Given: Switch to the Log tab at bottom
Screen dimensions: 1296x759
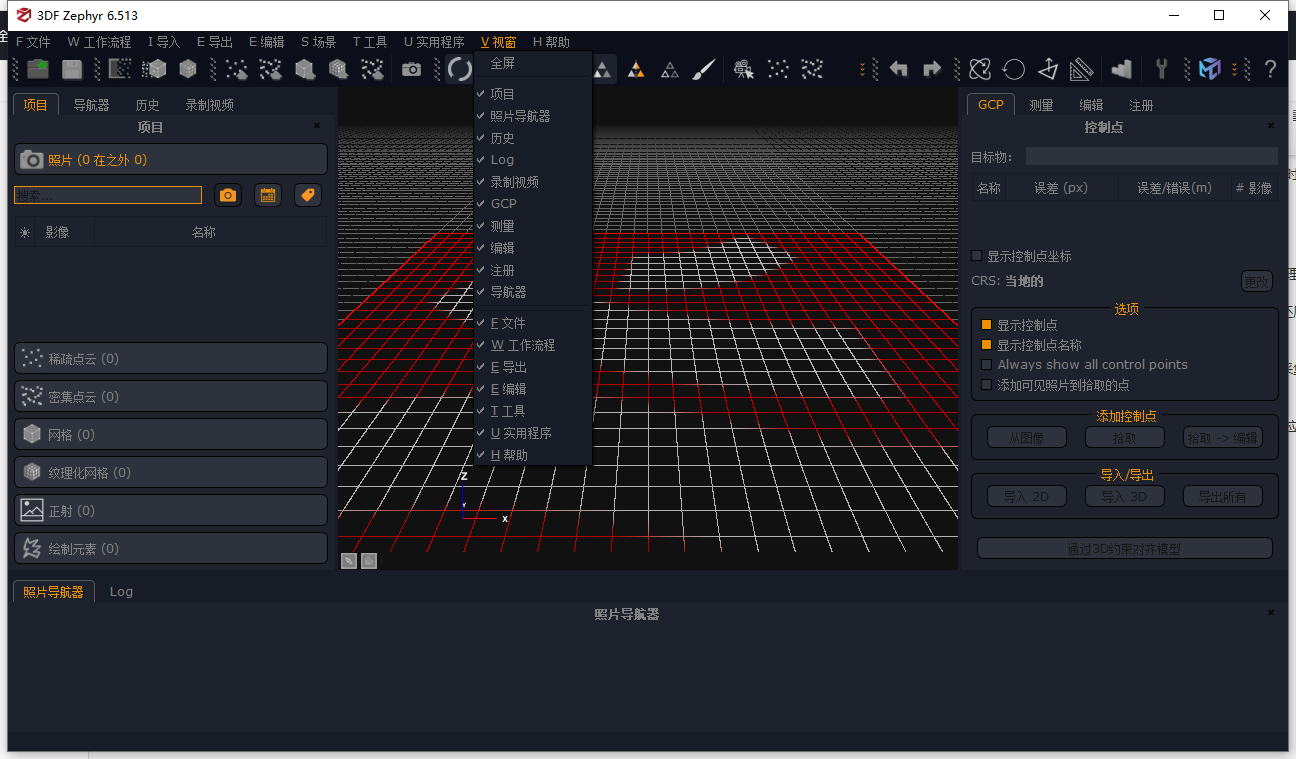Looking at the screenshot, I should click(x=121, y=592).
